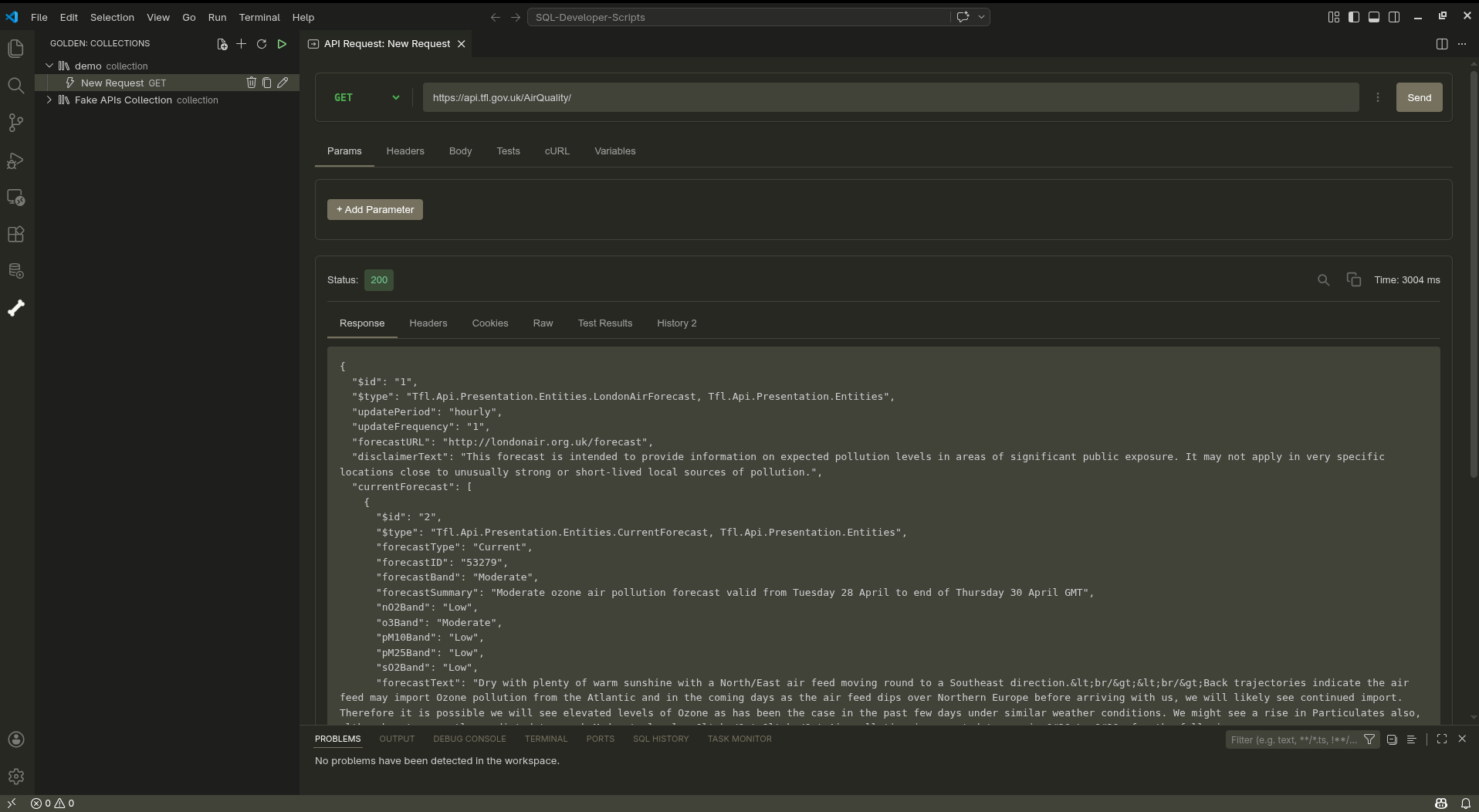The width and height of the screenshot is (1479, 812).
Task: Delete New Request using the trash icon
Action: [252, 83]
